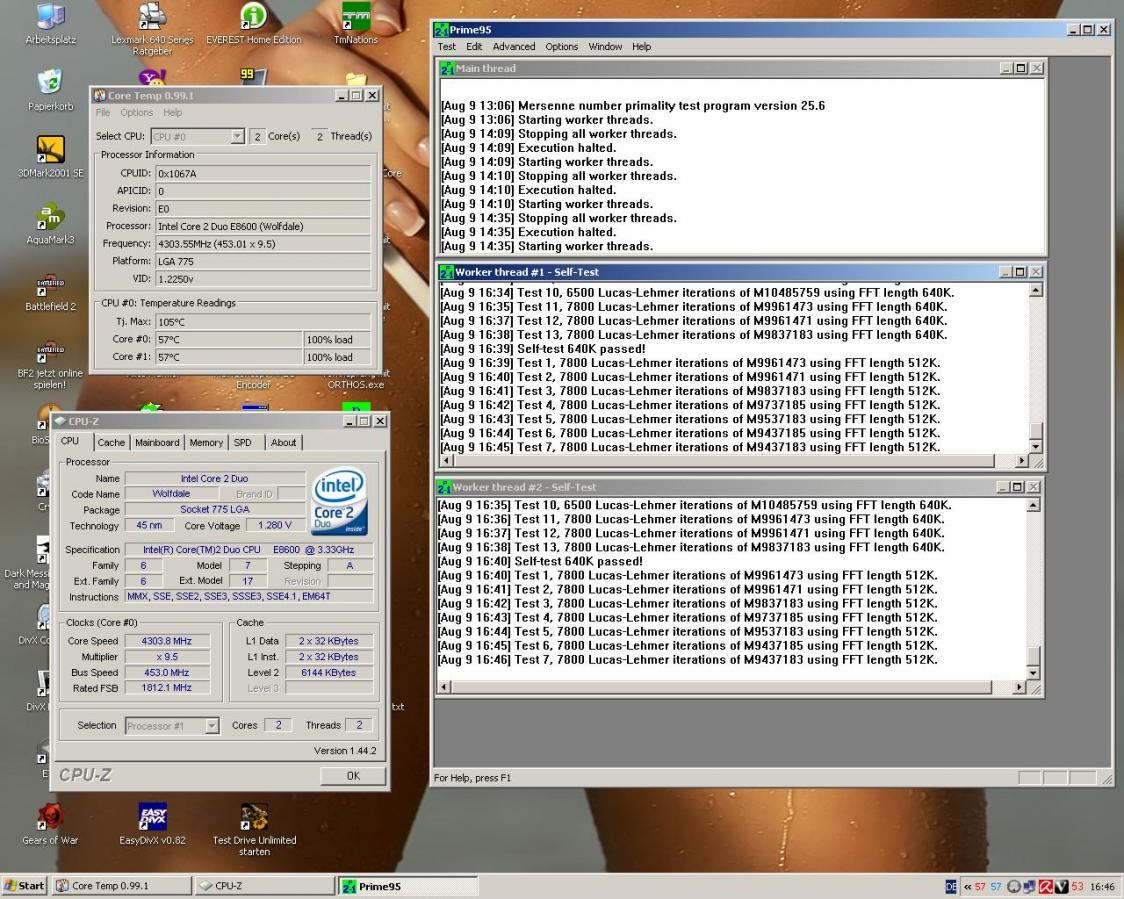Click the Frequency field 4303.55MHz
This screenshot has height=899, width=1124.
pos(263,244)
